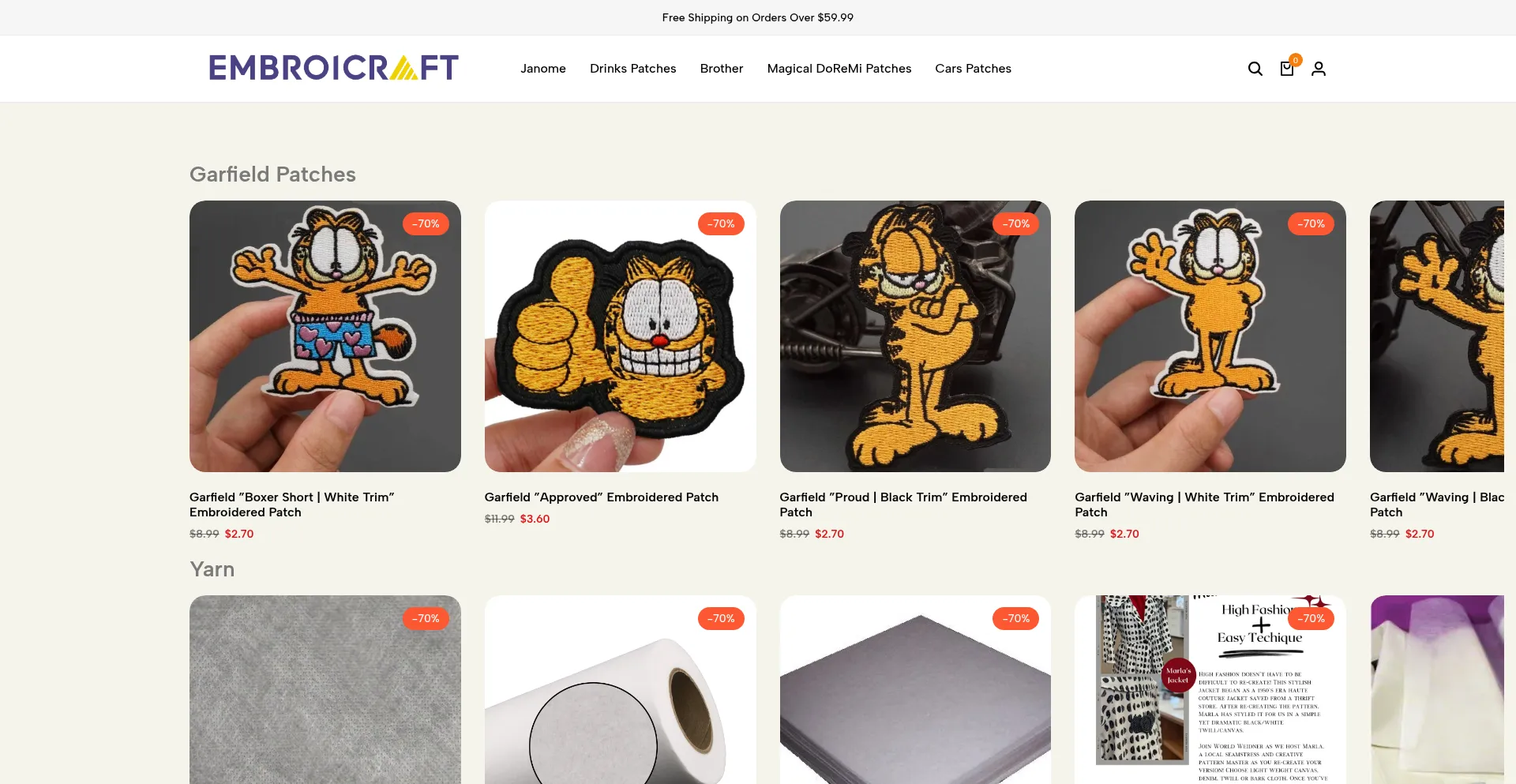Open the Janome menu item

click(x=543, y=69)
